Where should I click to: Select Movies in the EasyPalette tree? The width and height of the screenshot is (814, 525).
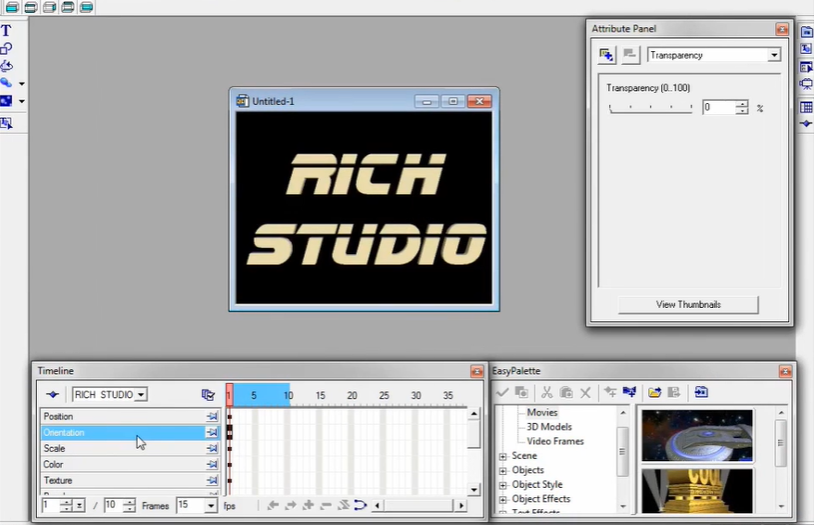pos(542,412)
